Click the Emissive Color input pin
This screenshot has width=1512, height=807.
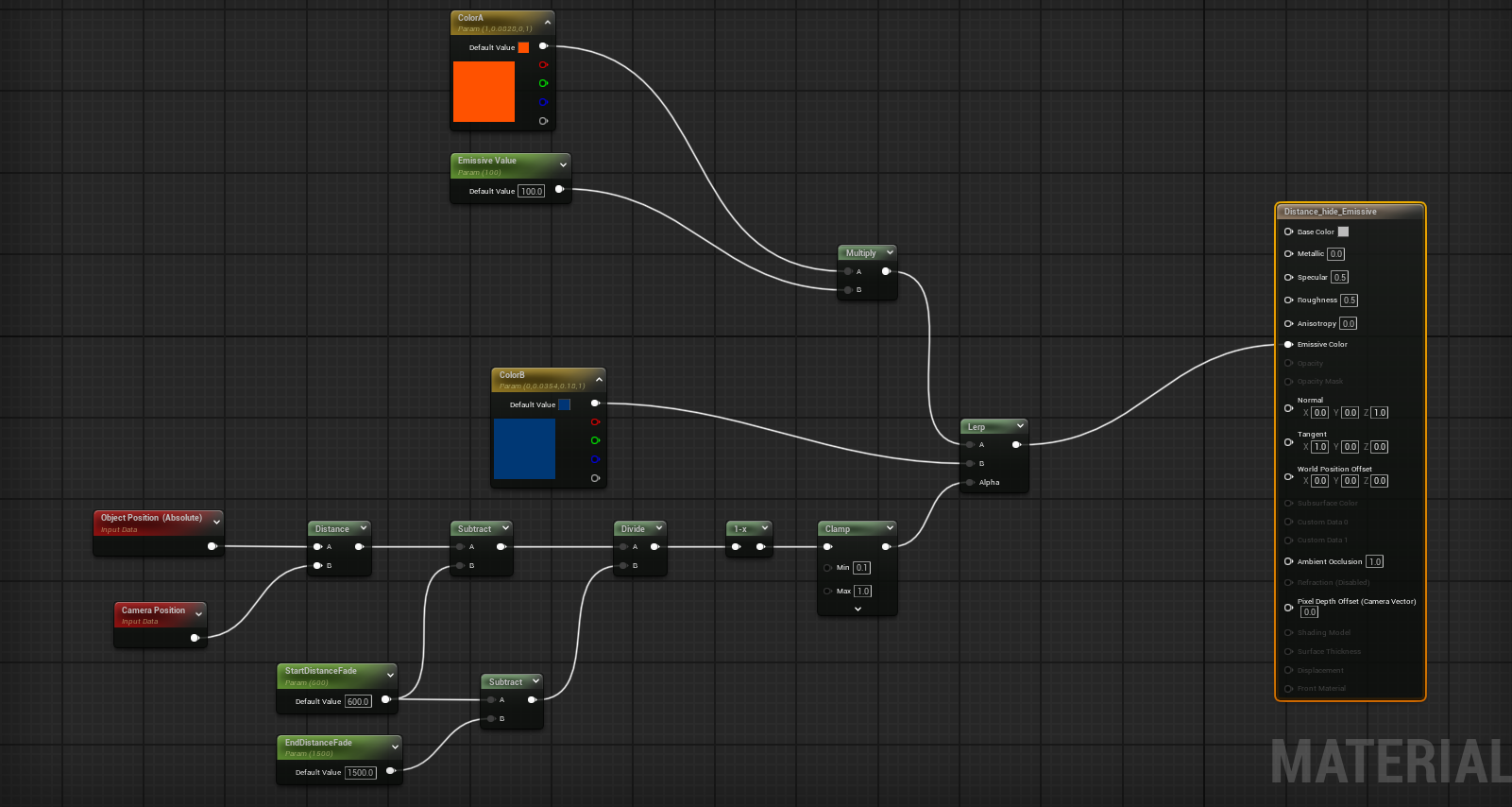tap(1288, 345)
